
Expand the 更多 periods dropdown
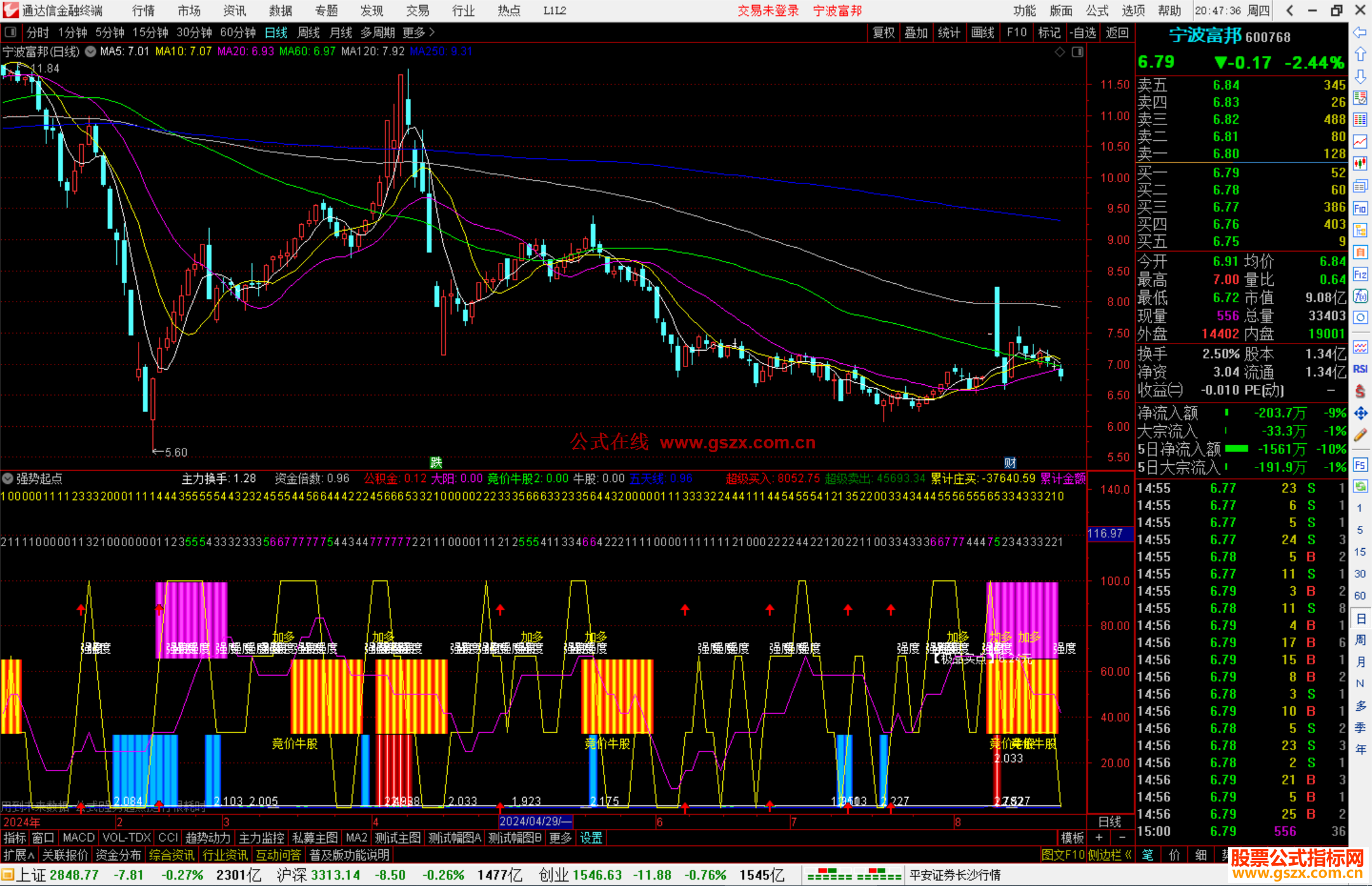click(x=419, y=32)
